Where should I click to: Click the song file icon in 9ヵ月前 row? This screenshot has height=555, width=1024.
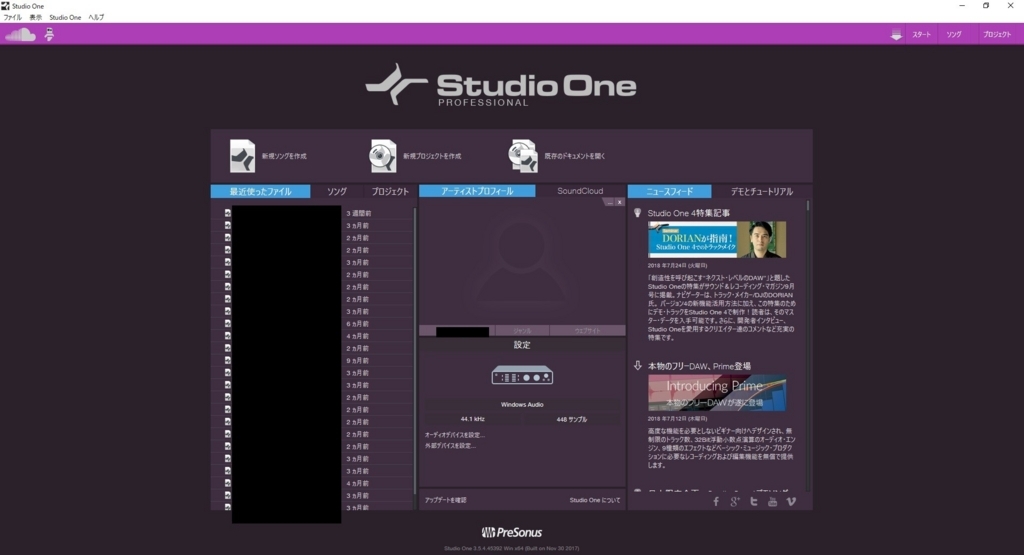click(227, 360)
